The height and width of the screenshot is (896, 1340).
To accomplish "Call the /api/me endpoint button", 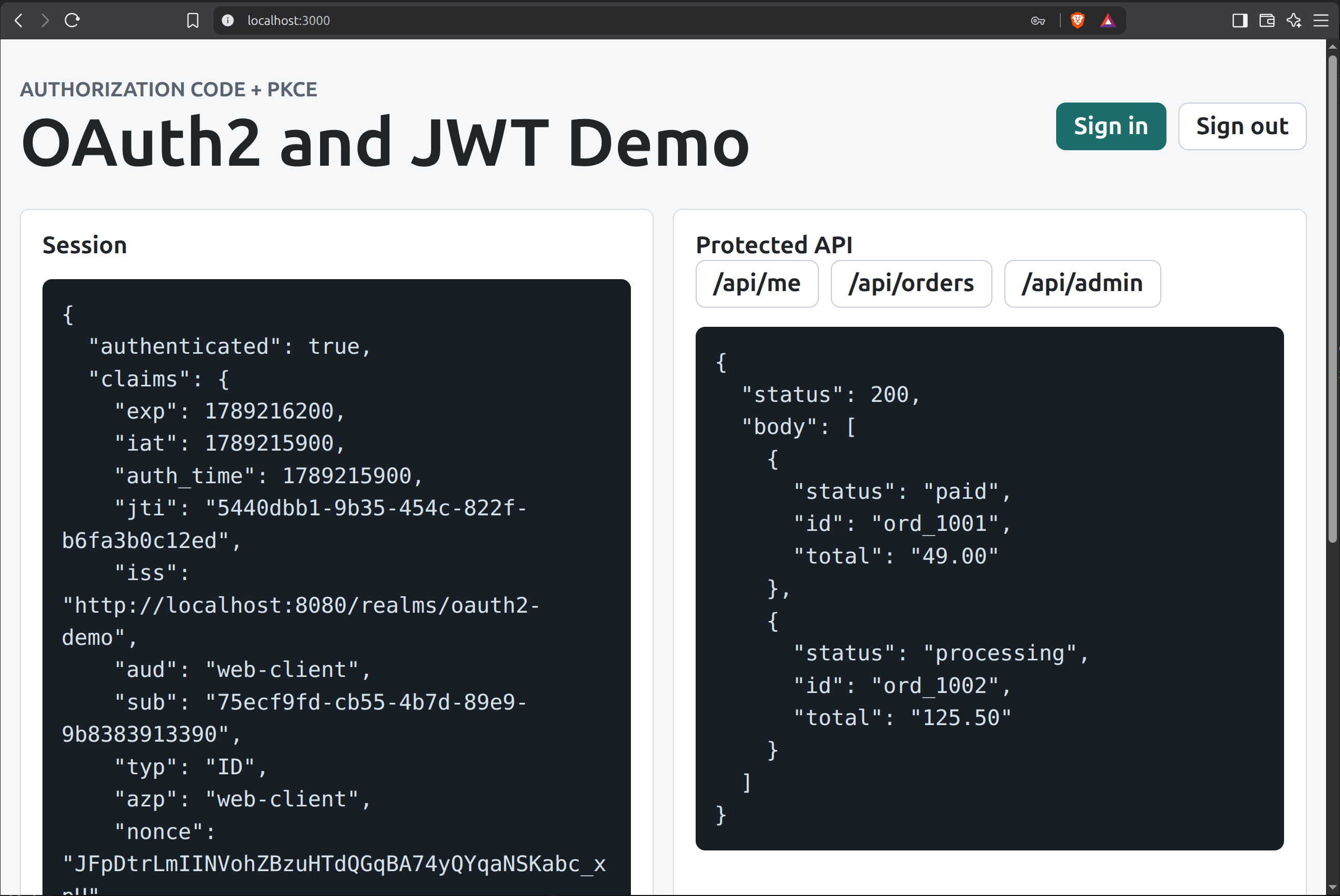I will pos(757,283).
